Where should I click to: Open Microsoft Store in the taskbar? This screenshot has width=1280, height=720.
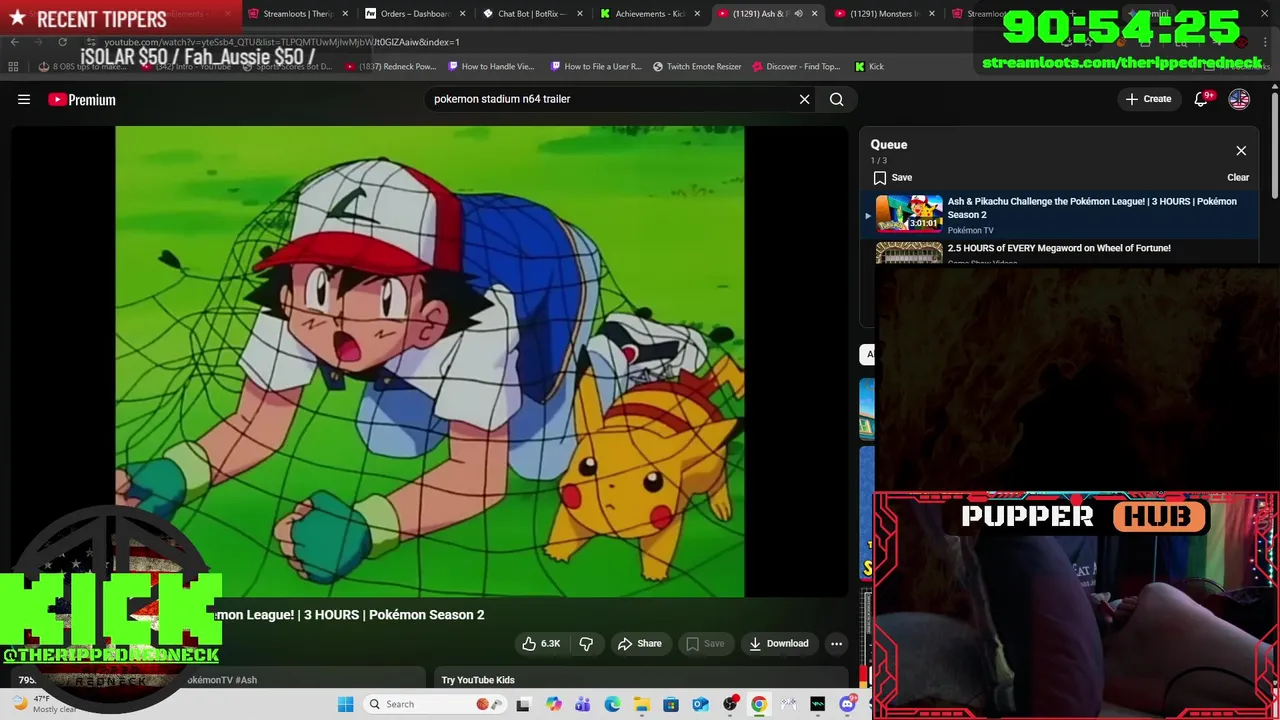[671, 704]
